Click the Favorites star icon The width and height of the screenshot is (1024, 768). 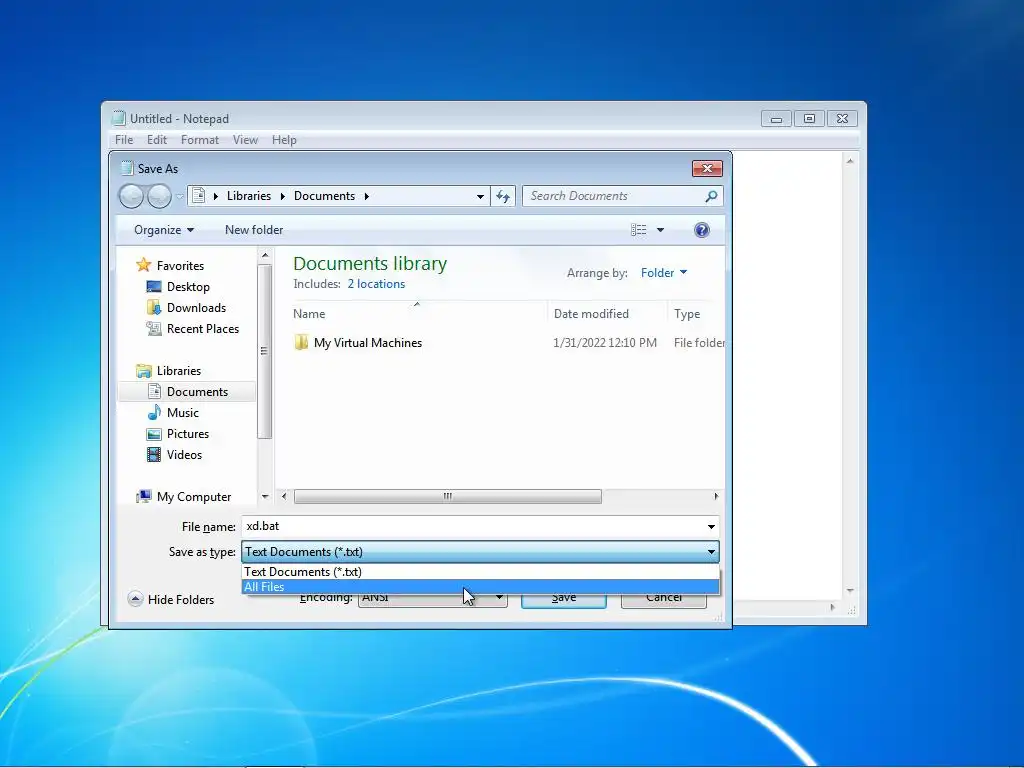click(143, 265)
